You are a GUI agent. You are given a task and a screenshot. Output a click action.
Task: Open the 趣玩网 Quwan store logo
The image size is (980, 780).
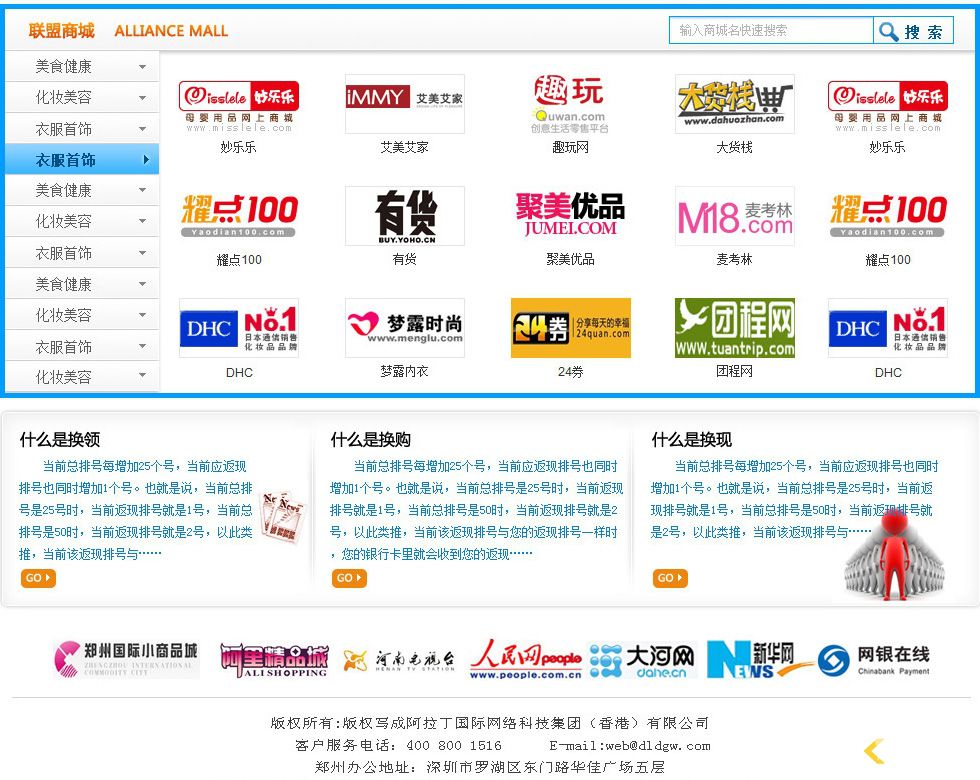click(569, 104)
